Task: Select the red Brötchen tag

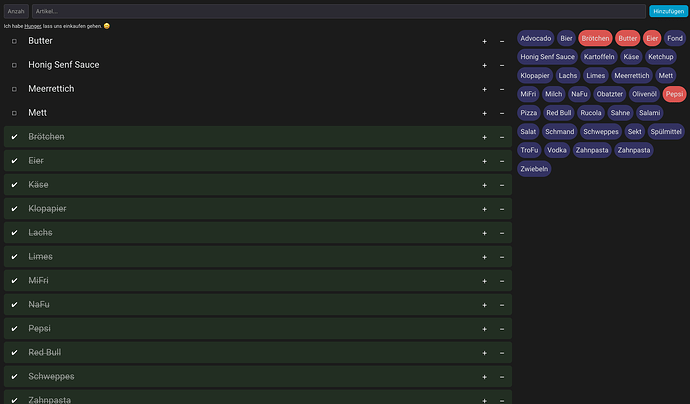Action: pyautogui.click(x=595, y=38)
